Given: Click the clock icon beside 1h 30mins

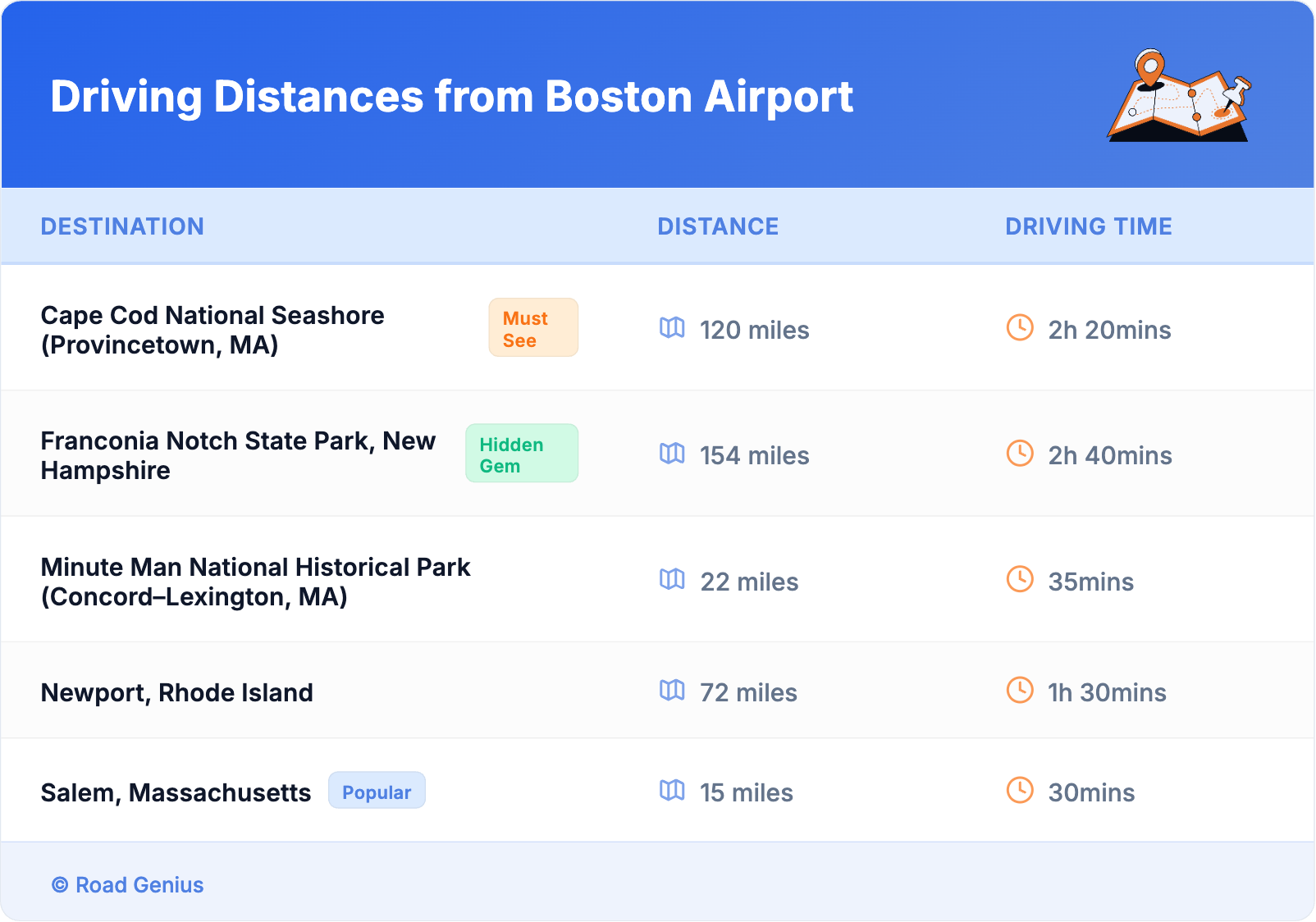Looking at the screenshot, I should click(x=1020, y=691).
